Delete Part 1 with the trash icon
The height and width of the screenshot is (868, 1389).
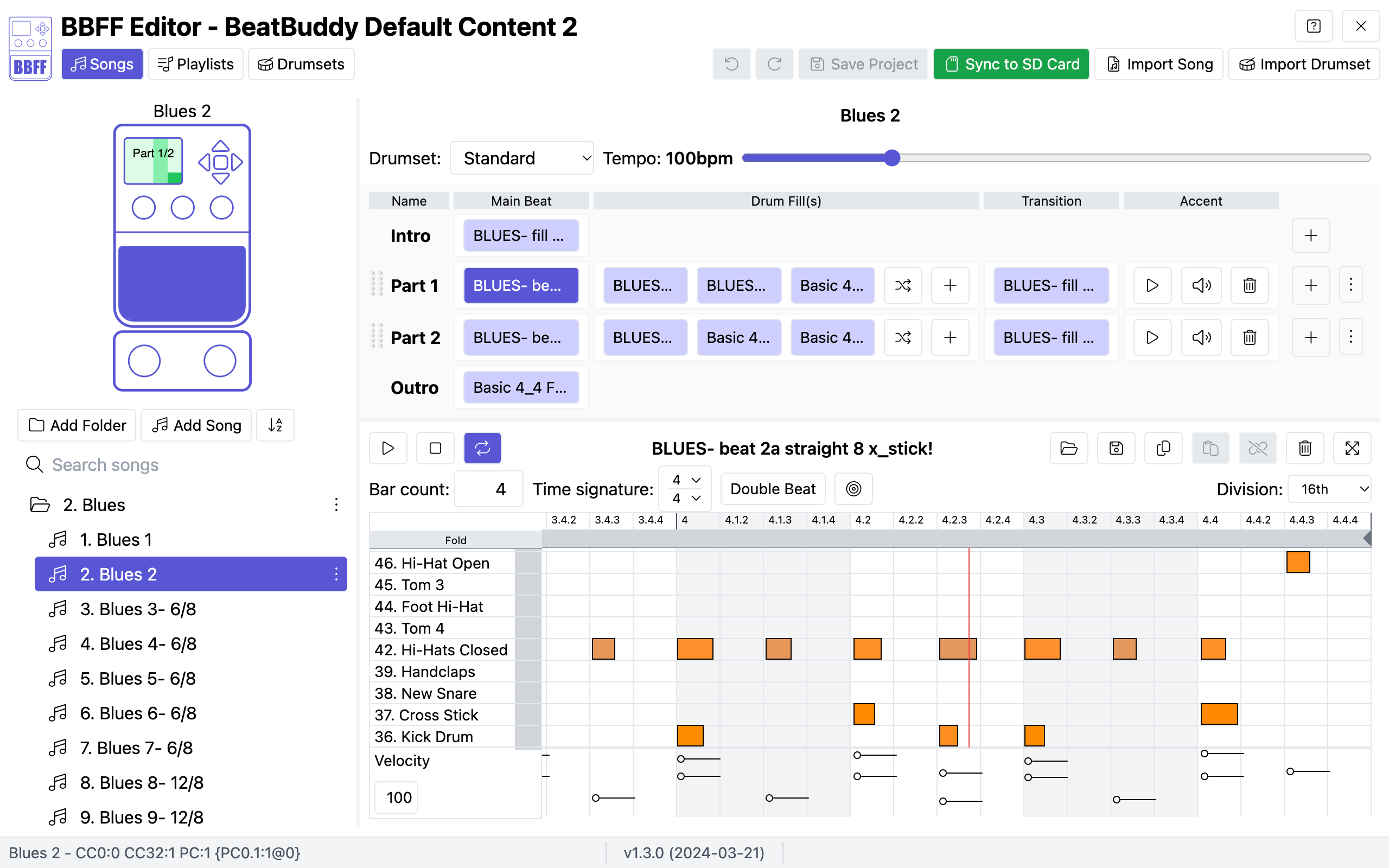[1250, 285]
